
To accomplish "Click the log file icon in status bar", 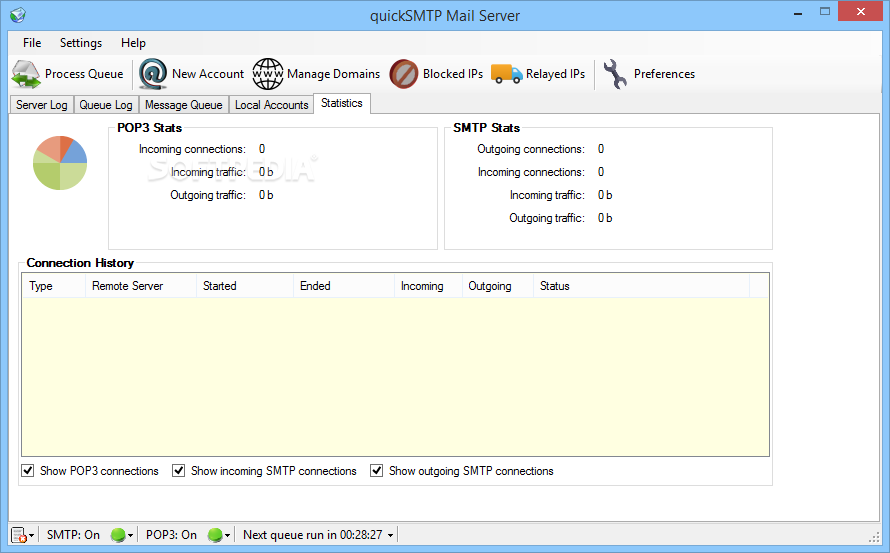I will click(x=19, y=535).
